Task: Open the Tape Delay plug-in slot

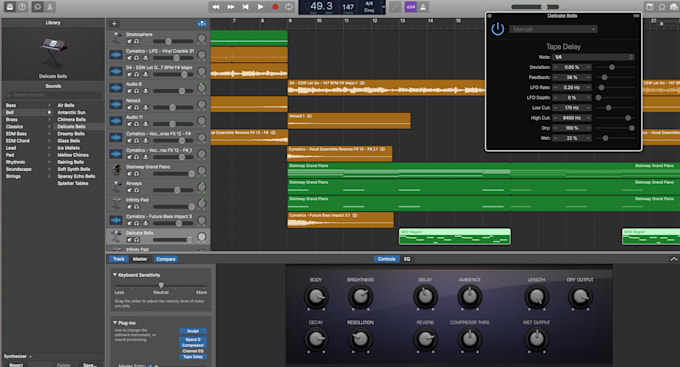Action: click(193, 357)
